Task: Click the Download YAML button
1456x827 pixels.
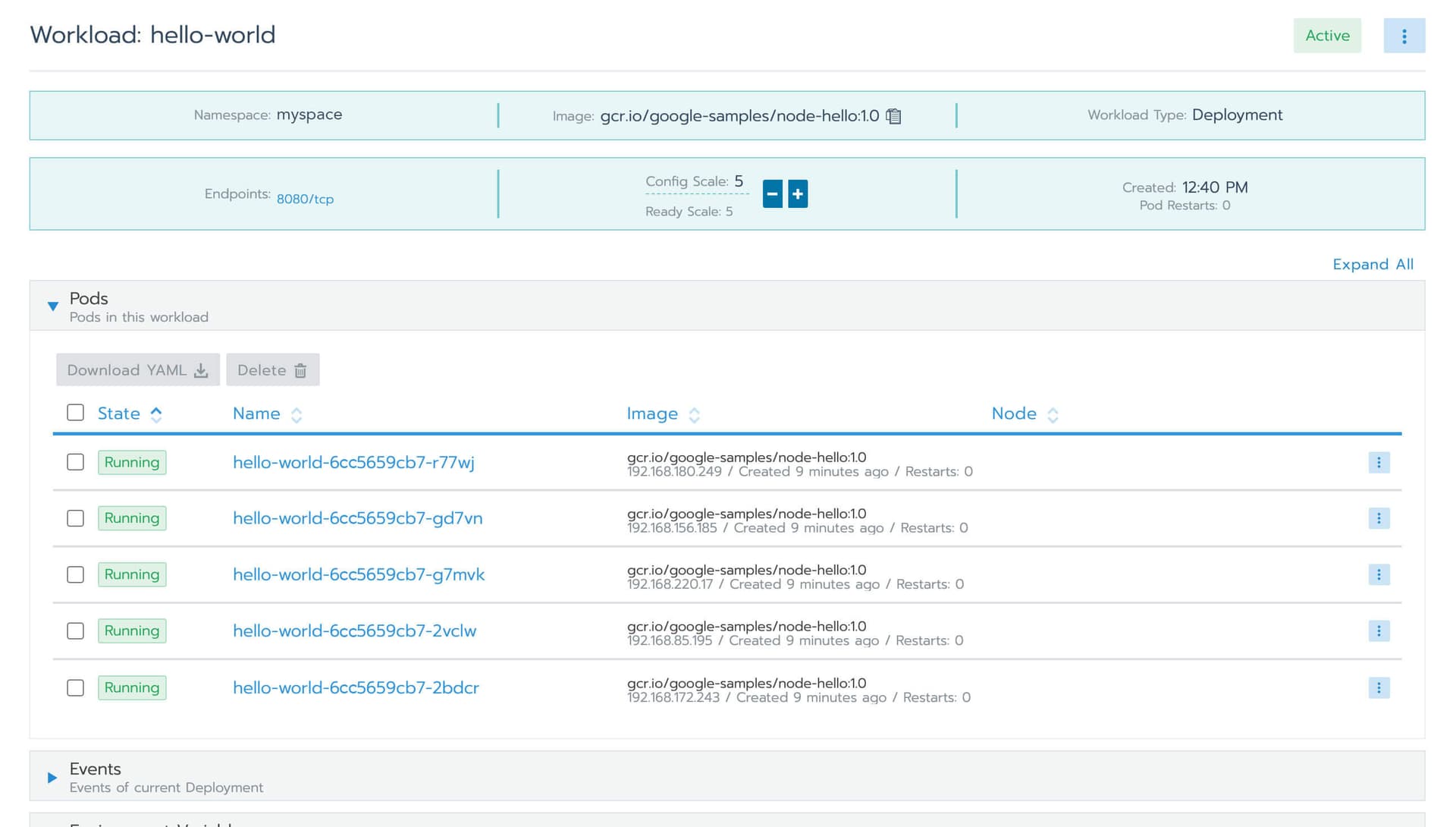Action: (x=137, y=370)
